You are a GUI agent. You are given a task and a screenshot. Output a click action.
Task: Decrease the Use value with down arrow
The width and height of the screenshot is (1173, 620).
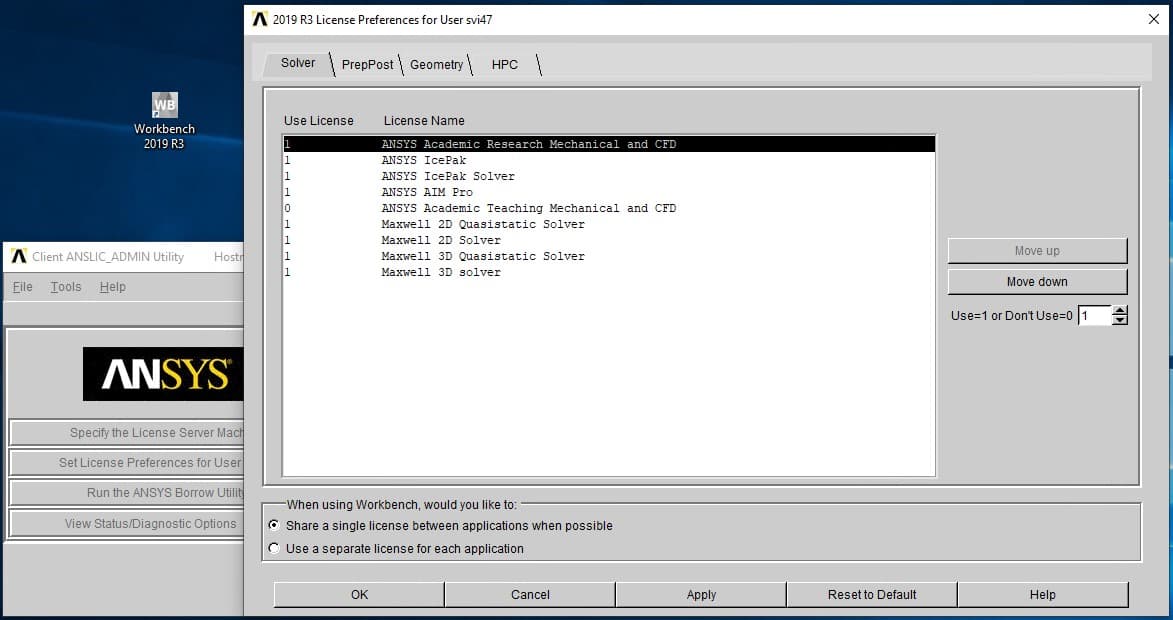coord(1120,321)
